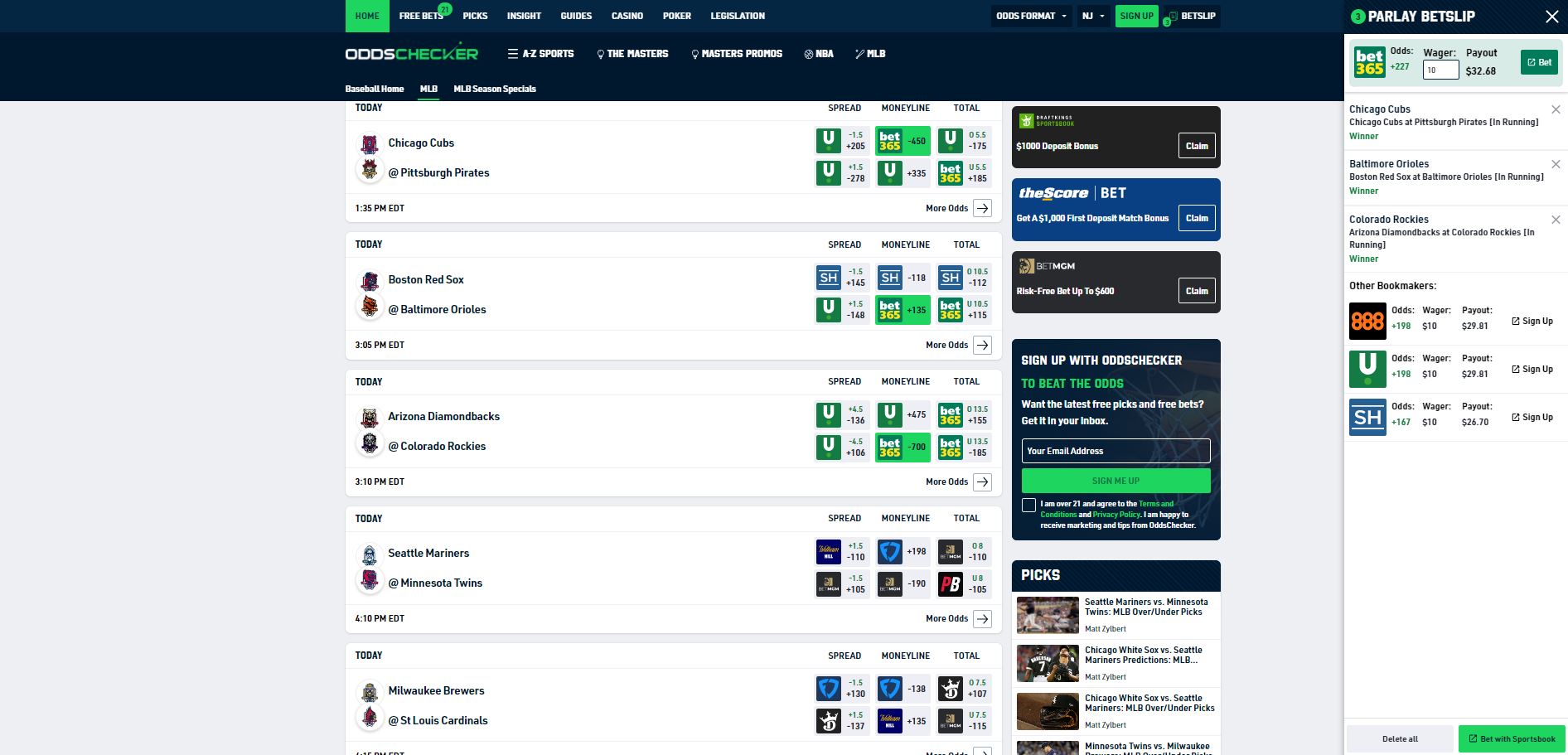The height and width of the screenshot is (755, 1568).
Task: Open the NJ state dropdown
Action: [x=1093, y=16]
